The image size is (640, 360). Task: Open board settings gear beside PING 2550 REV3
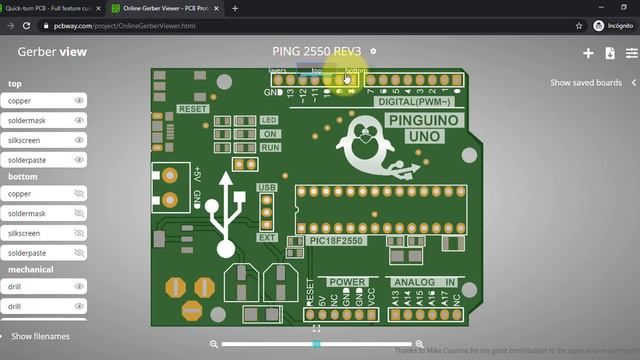pyautogui.click(x=373, y=51)
